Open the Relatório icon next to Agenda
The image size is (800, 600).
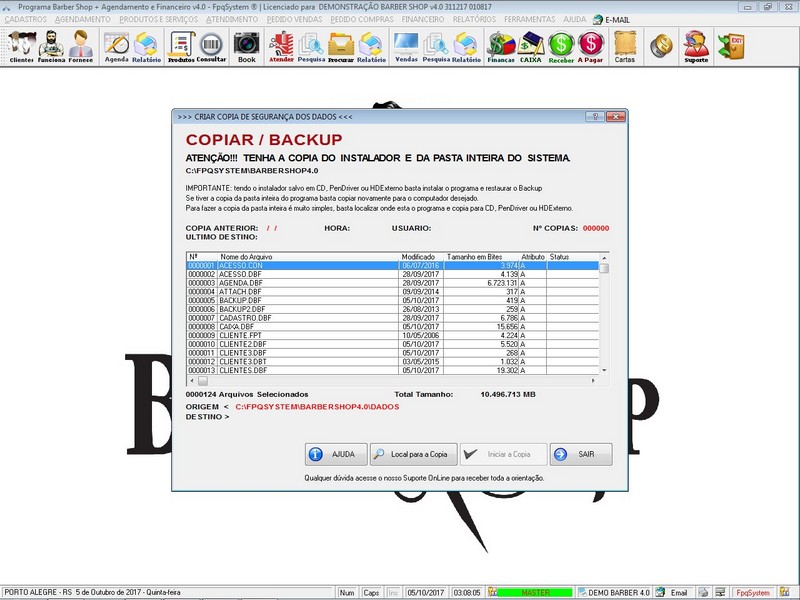coord(146,46)
